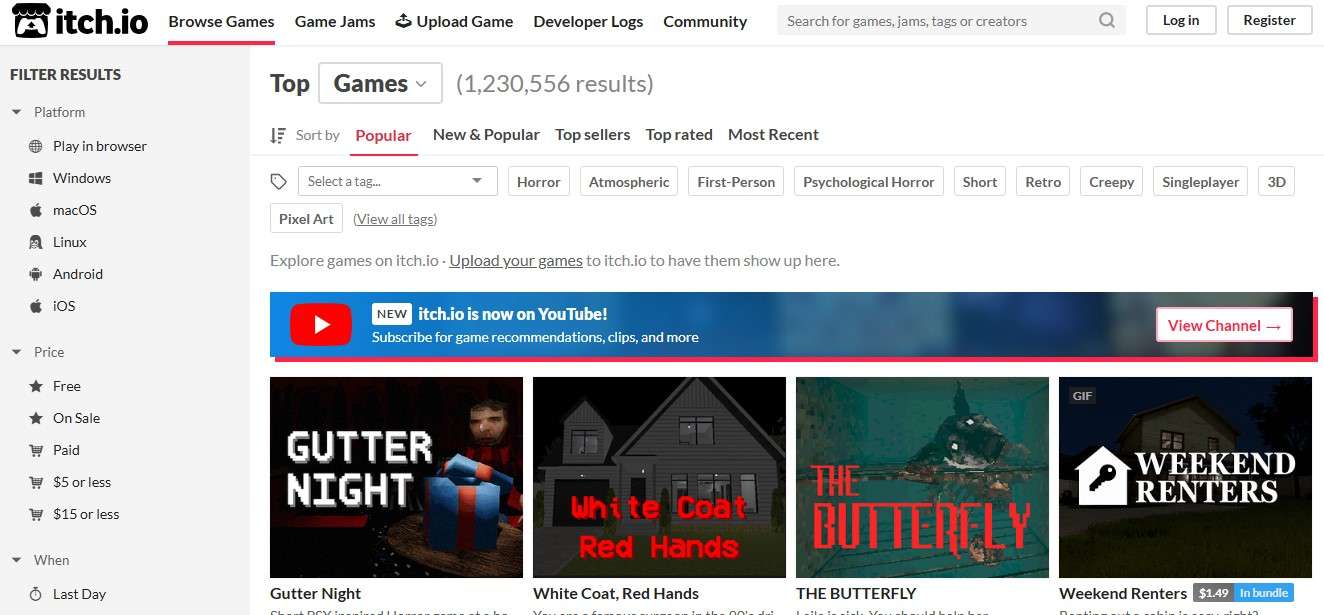Screen dimensions: 1324x615
Task: Click the Android robot filter icon
Action: point(35,274)
